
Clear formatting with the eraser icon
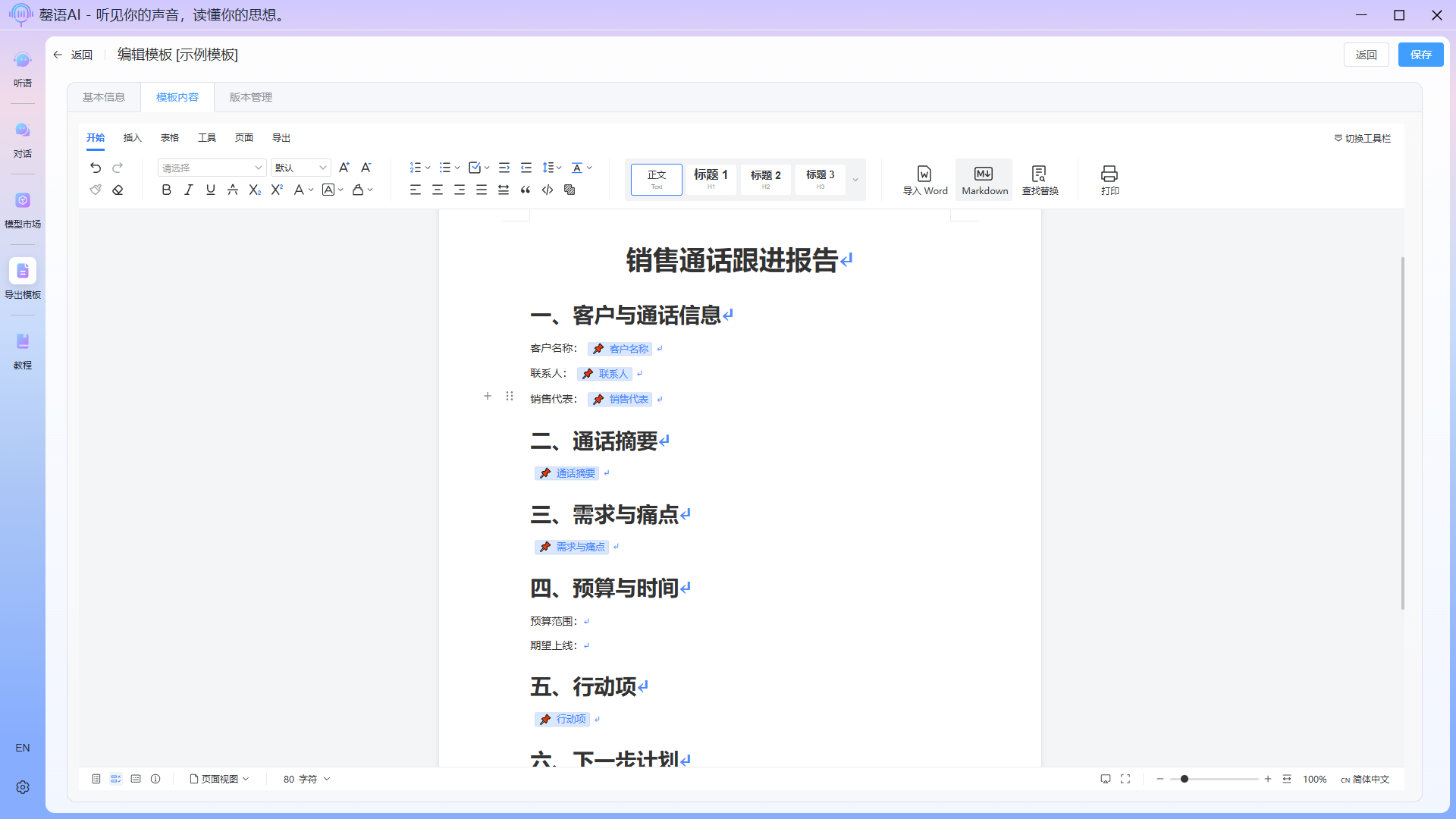tap(118, 190)
